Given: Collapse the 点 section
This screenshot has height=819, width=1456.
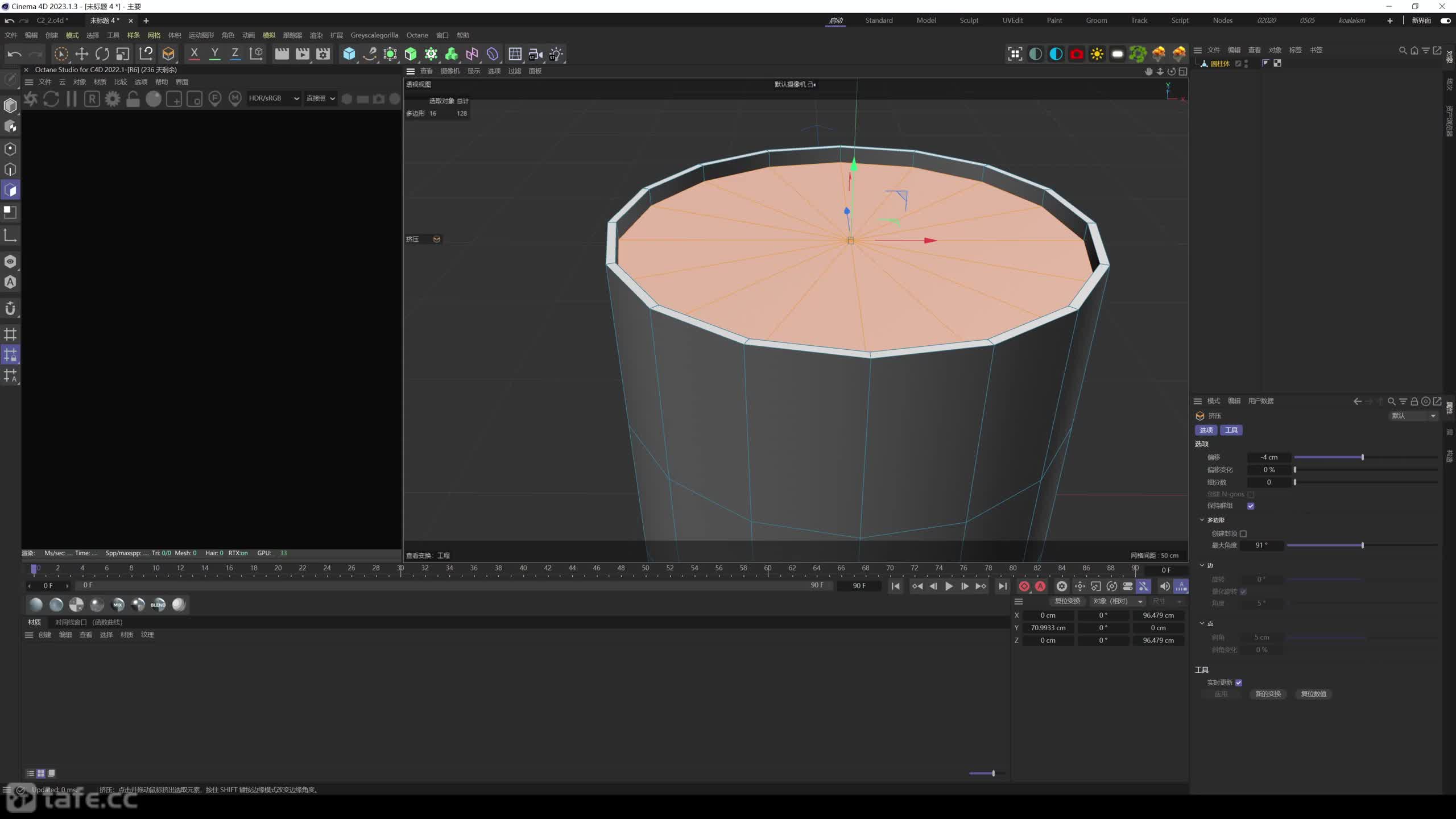Looking at the screenshot, I should click(x=1202, y=623).
